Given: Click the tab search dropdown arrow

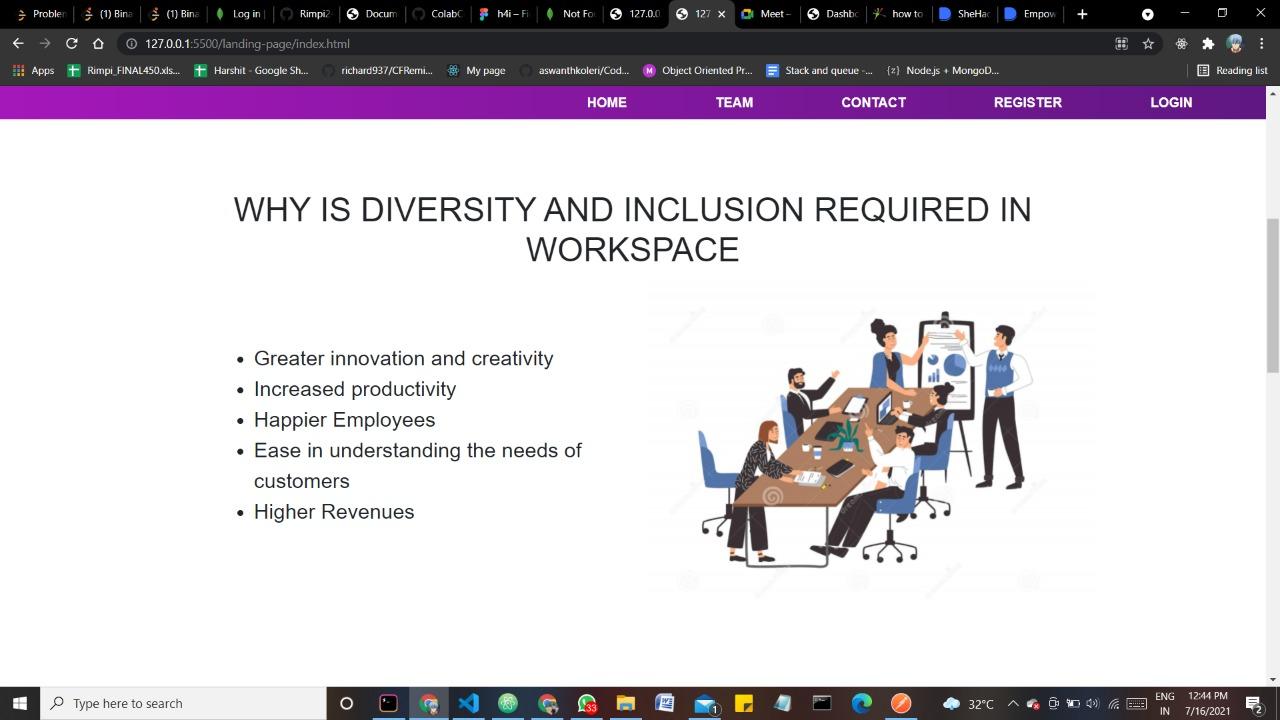Looking at the screenshot, I should tap(1148, 14).
